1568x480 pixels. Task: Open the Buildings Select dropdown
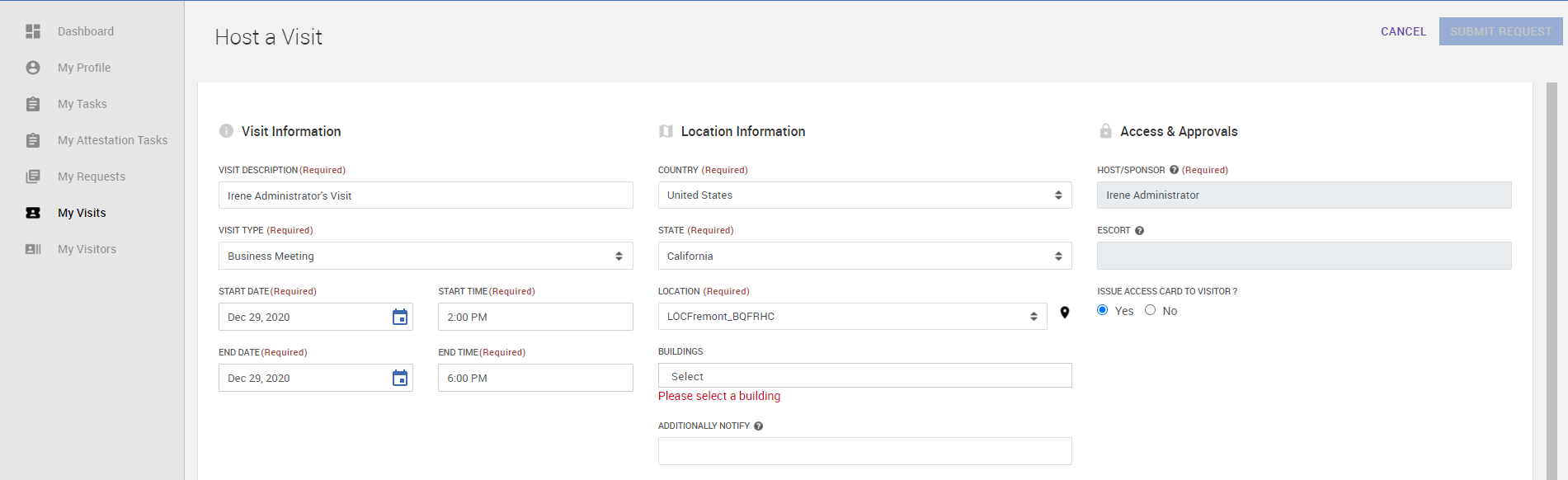tap(864, 375)
